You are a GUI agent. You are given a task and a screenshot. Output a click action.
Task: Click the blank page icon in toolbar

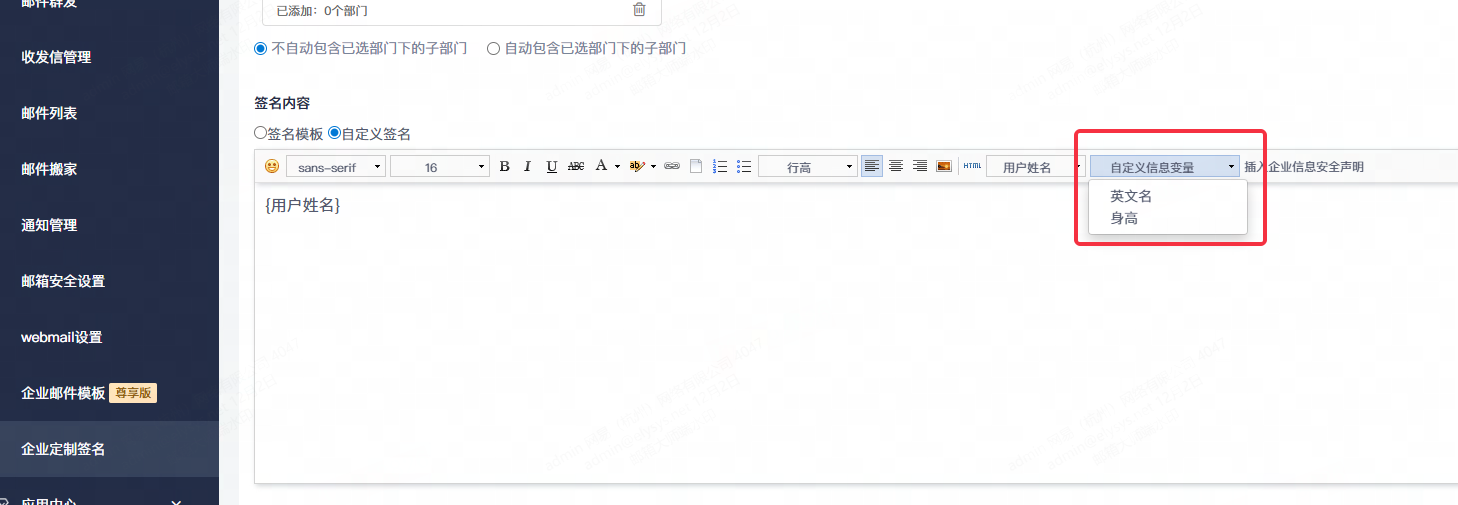point(696,167)
